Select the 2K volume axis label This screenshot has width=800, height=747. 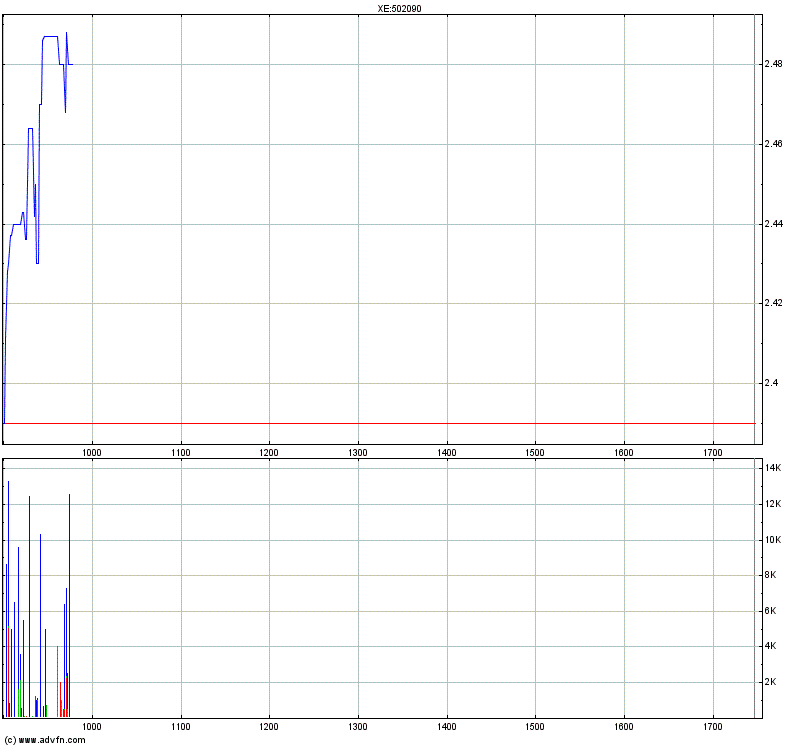tap(770, 682)
